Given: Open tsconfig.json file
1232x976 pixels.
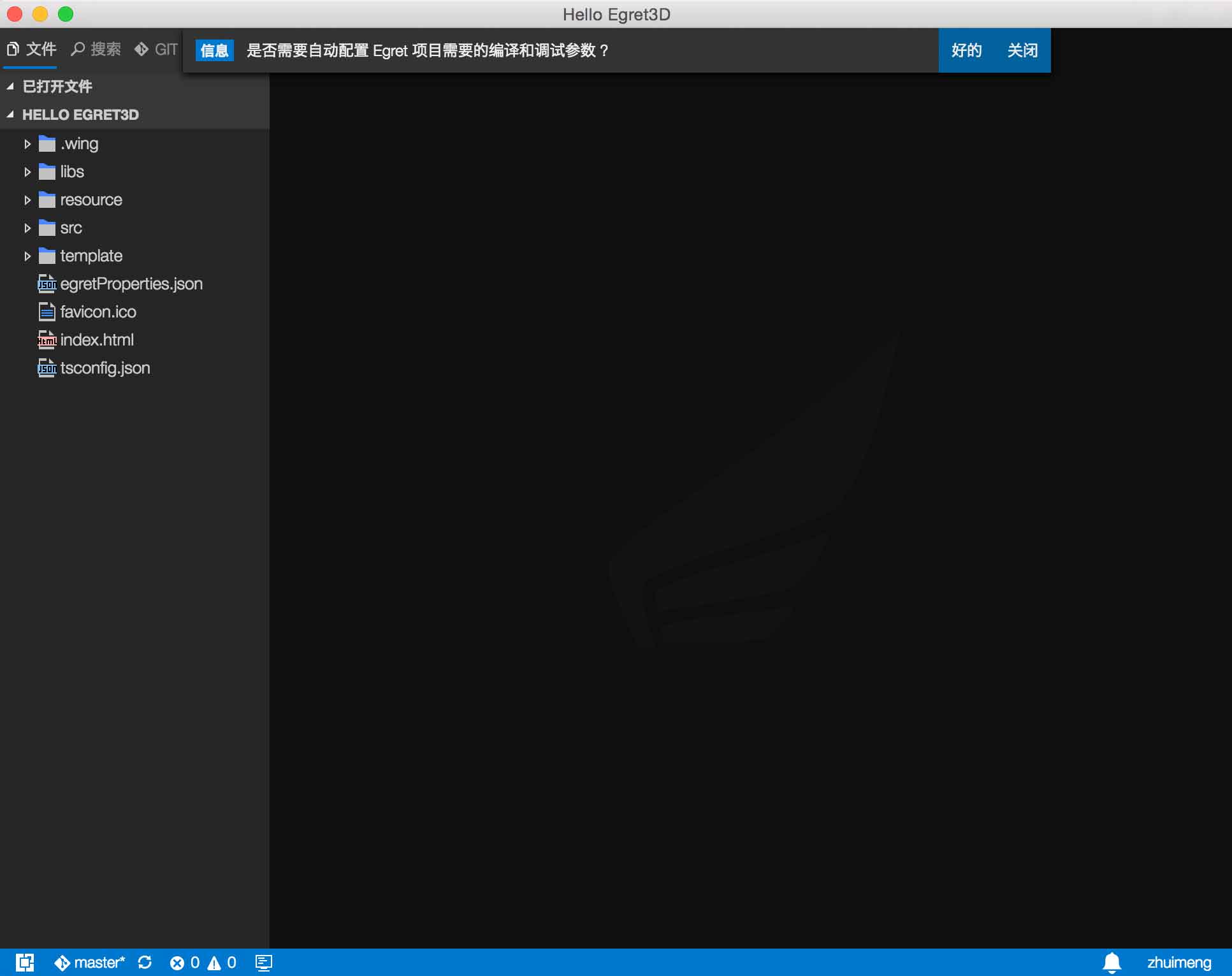Looking at the screenshot, I should 105,368.
